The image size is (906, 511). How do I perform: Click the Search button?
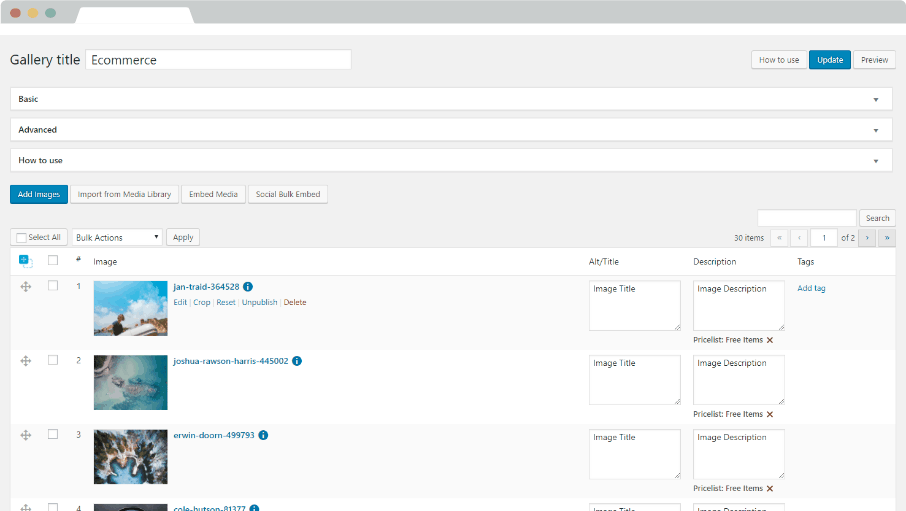877,219
